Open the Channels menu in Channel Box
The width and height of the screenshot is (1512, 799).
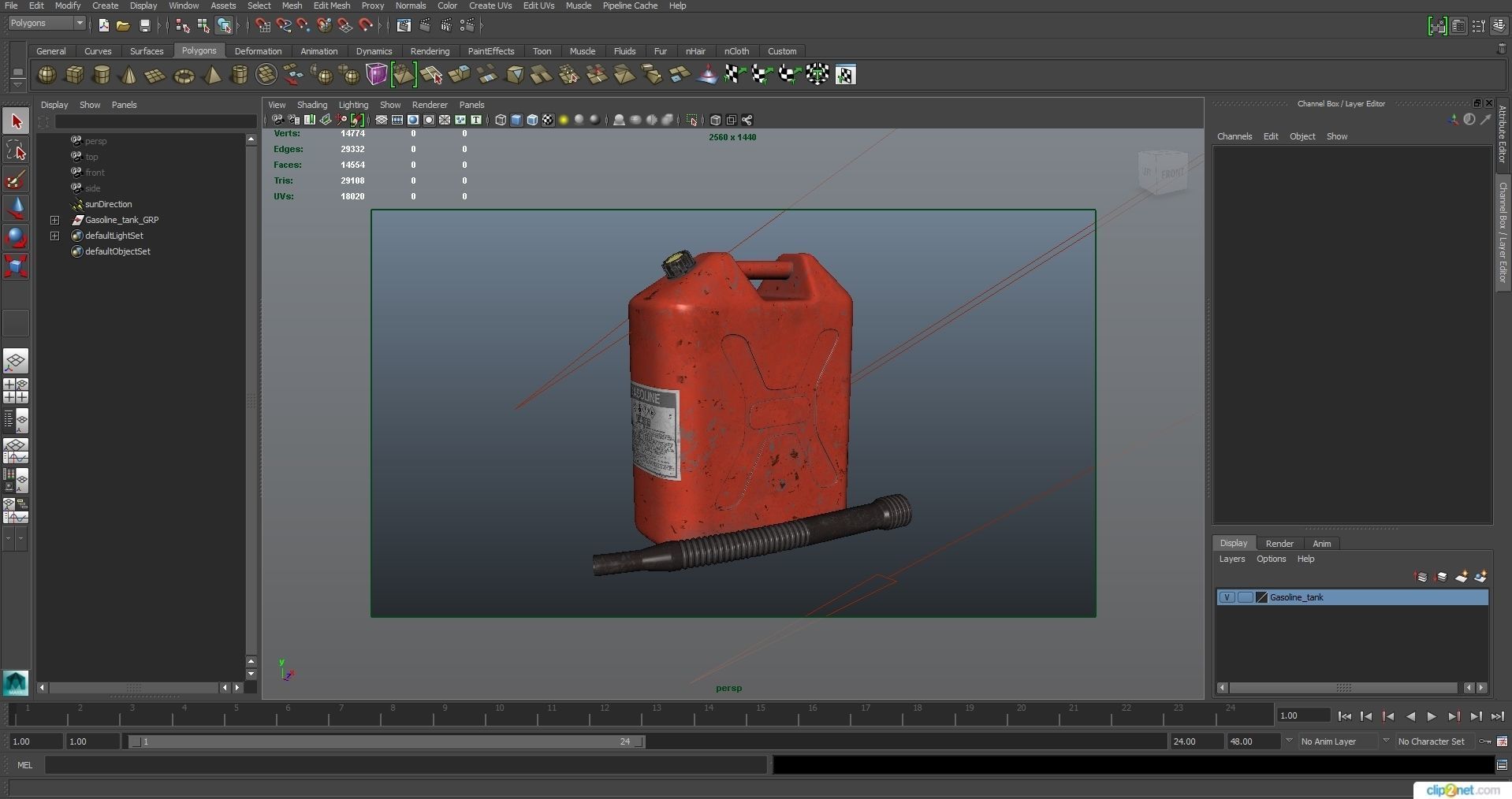pos(1235,136)
